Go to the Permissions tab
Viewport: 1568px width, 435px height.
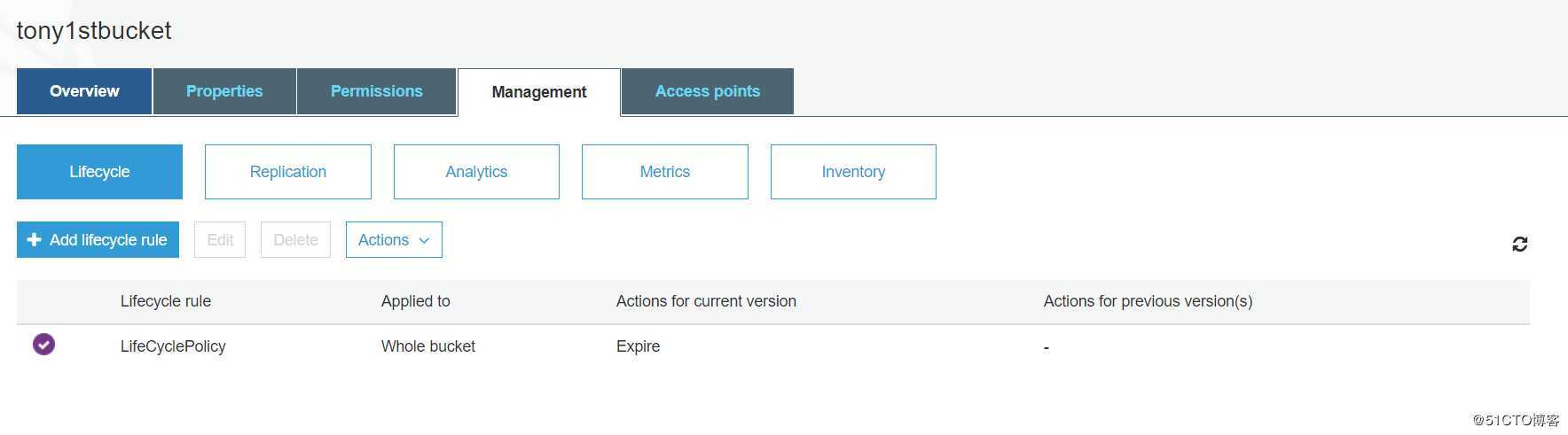coord(377,91)
